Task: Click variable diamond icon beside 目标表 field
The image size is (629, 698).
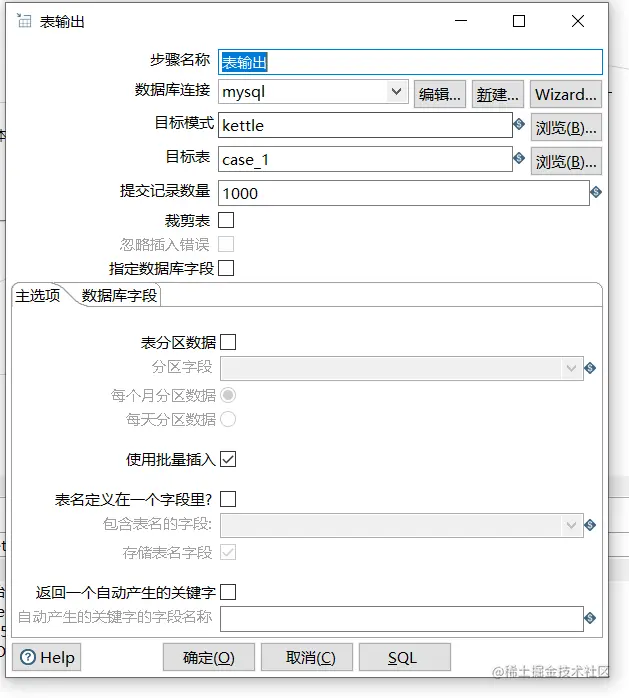Action: (519, 158)
